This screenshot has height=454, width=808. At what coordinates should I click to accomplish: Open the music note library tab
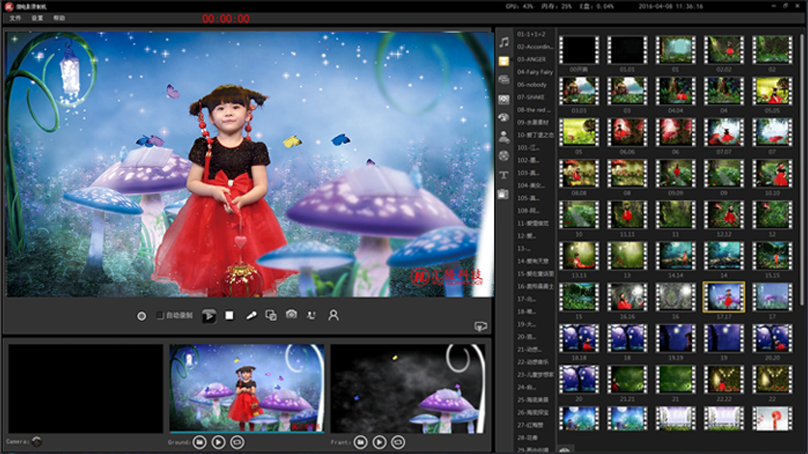point(504,42)
